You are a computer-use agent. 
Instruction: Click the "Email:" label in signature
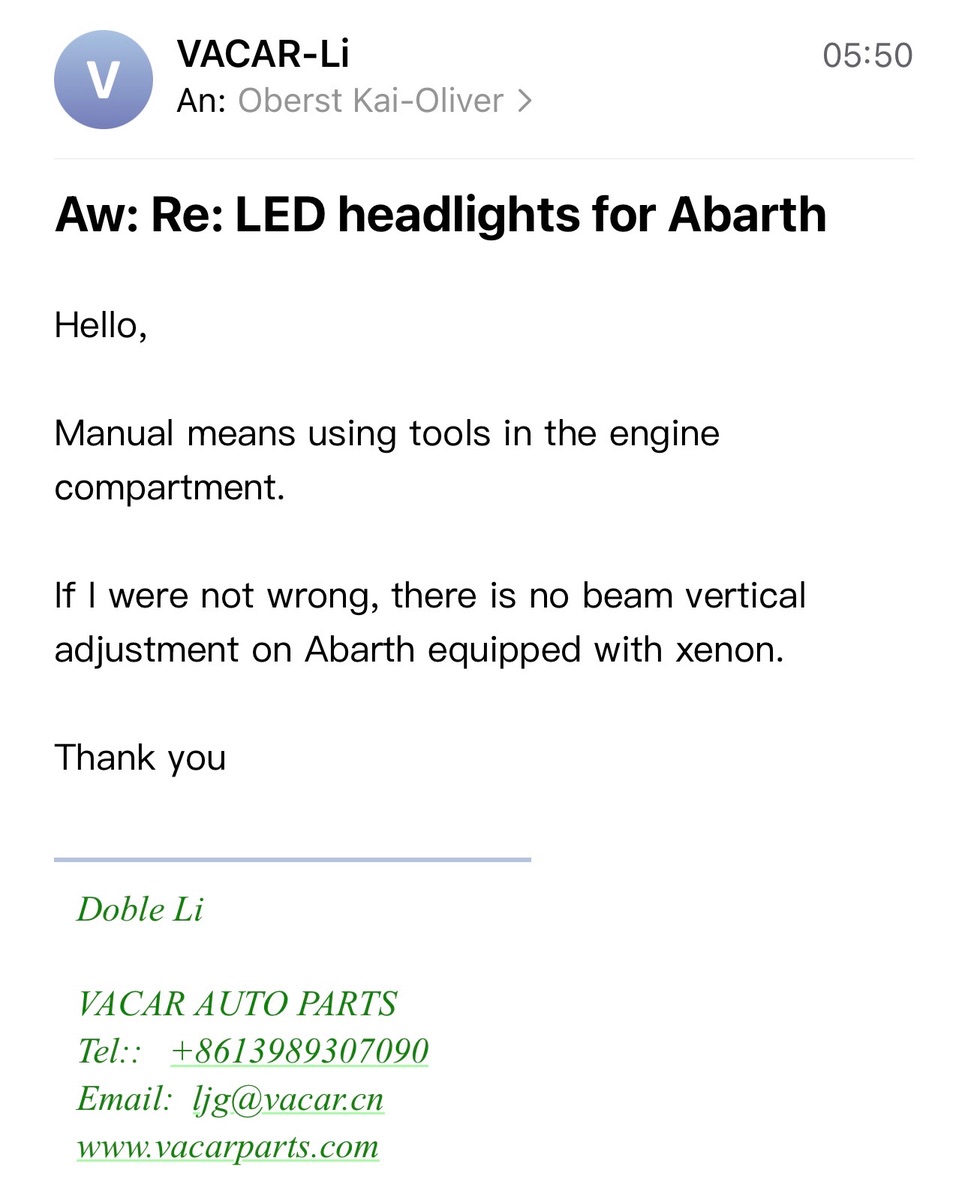coord(125,1099)
